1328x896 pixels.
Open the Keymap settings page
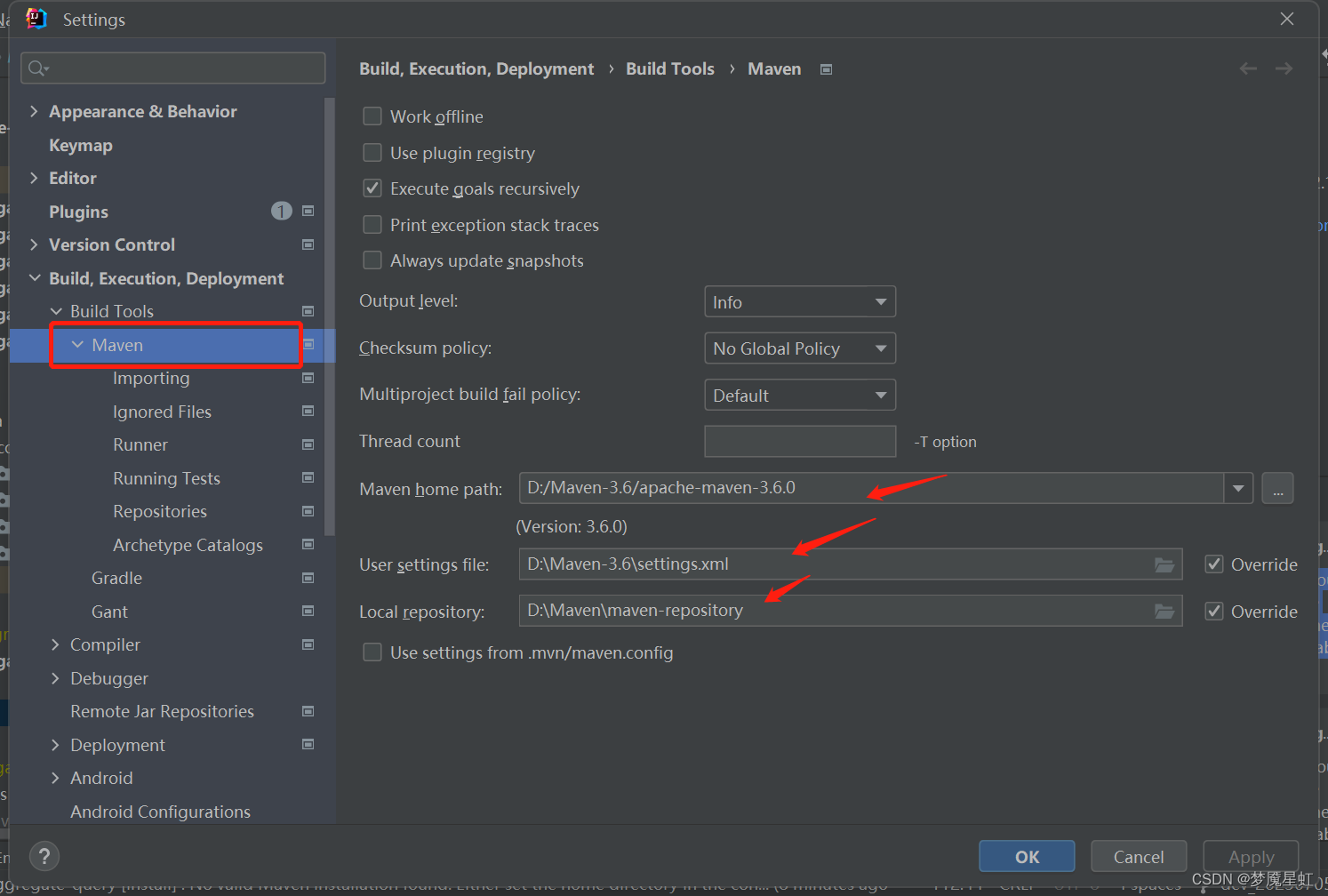click(81, 145)
